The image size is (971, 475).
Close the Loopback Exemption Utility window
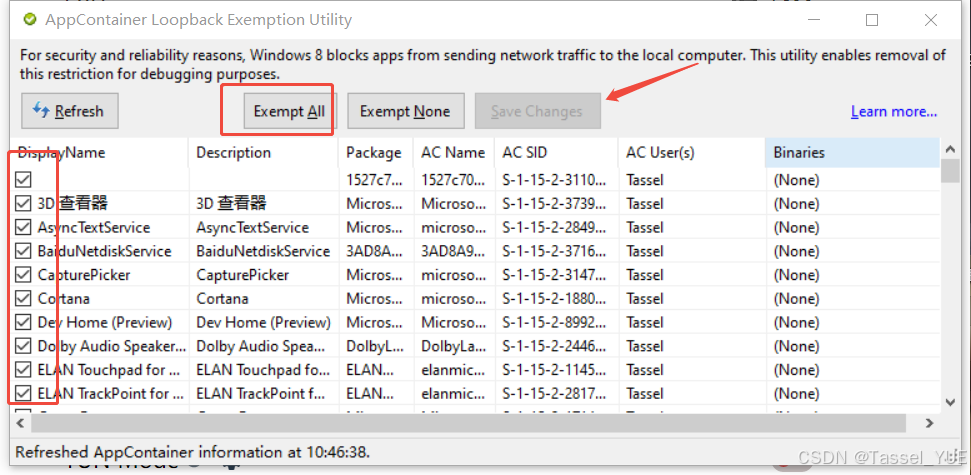pos(931,20)
